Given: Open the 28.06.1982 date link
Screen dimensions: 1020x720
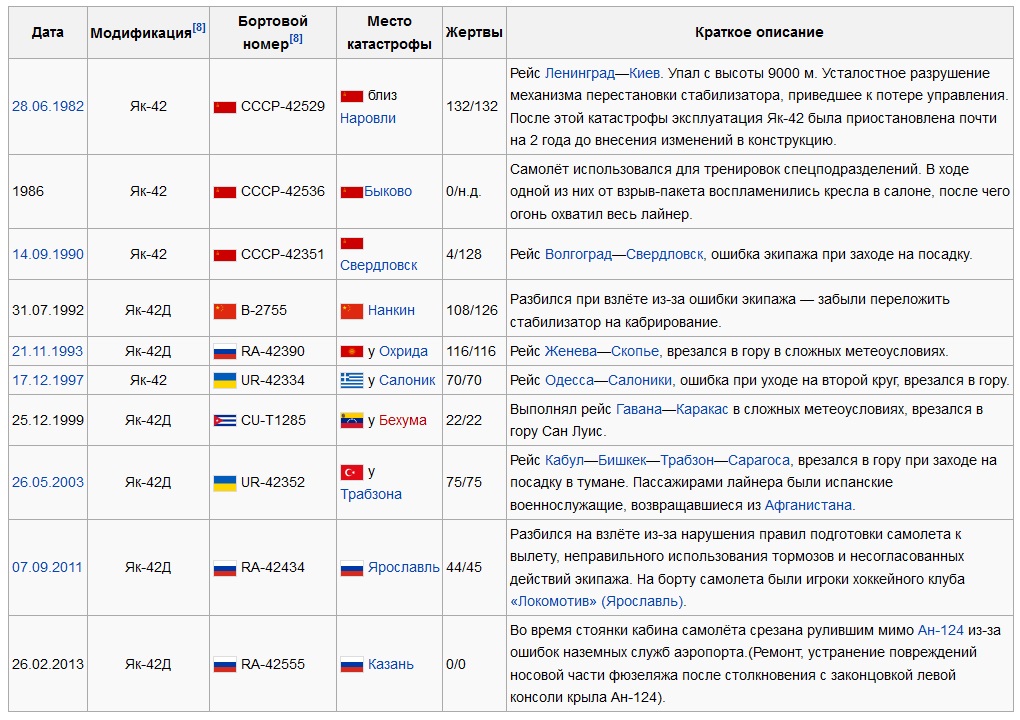Looking at the screenshot, I should (x=48, y=106).
